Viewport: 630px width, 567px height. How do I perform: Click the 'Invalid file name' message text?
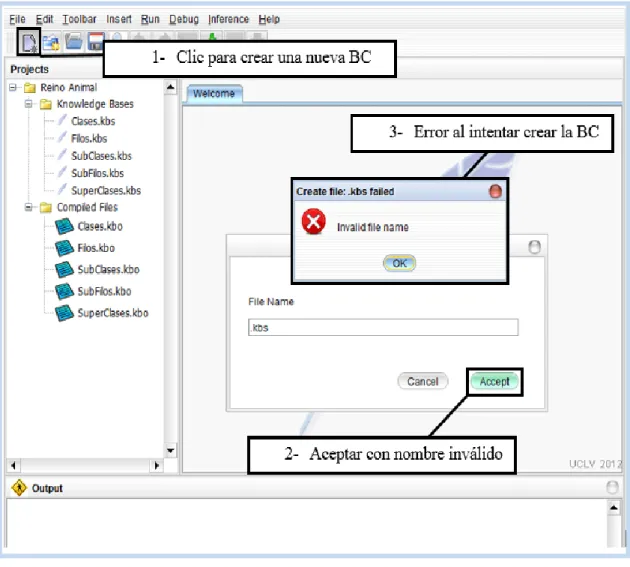click(x=372, y=227)
